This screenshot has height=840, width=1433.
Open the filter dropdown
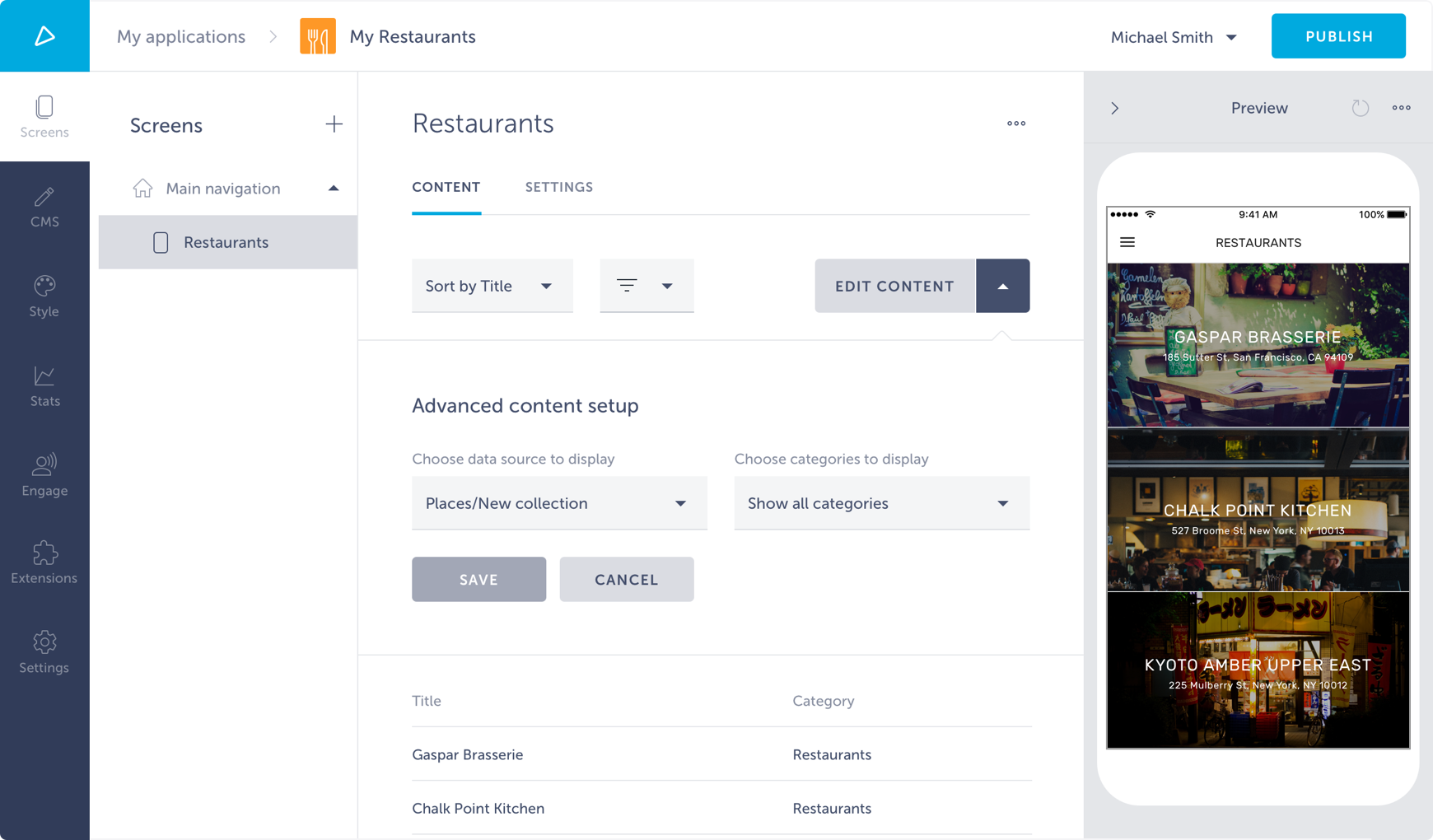646,286
